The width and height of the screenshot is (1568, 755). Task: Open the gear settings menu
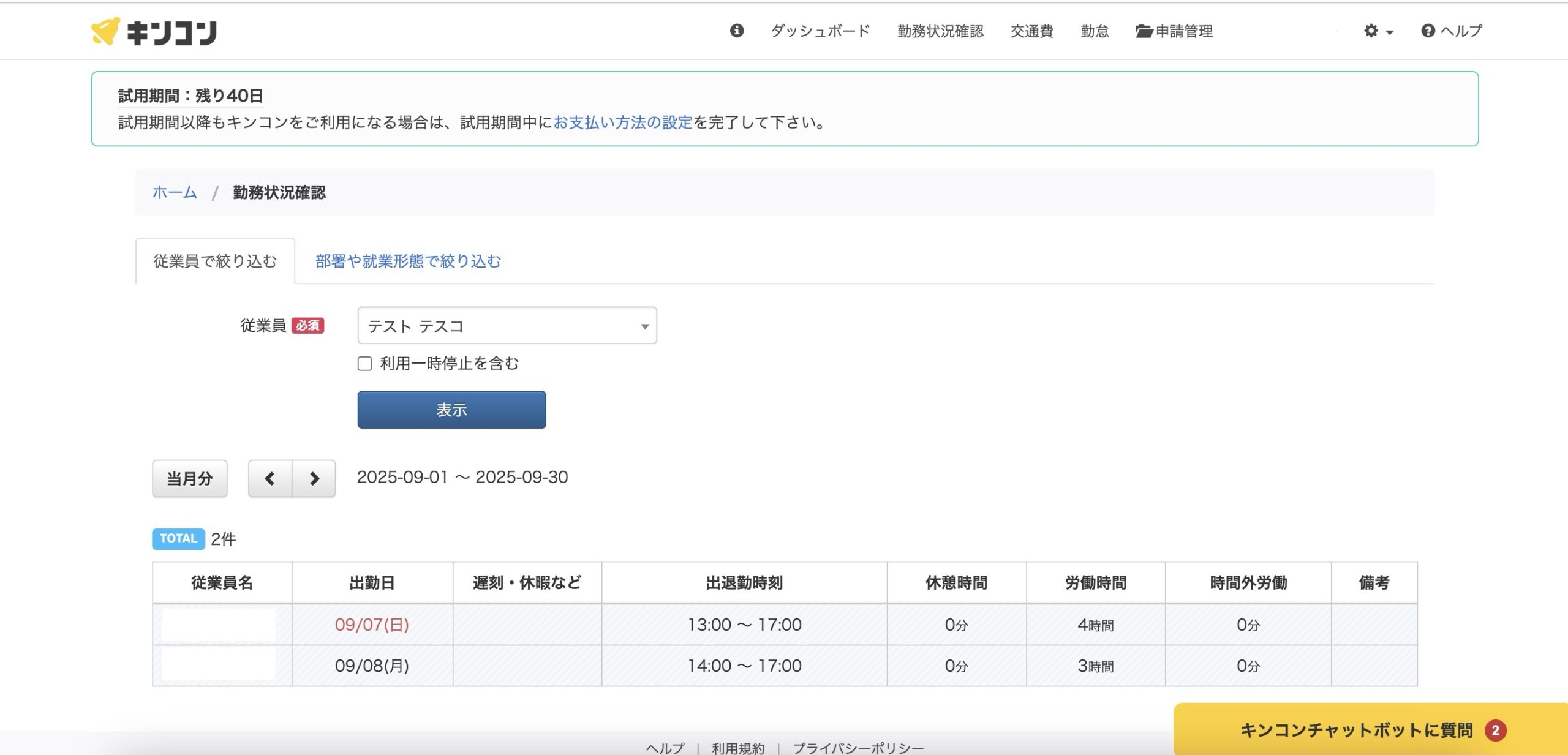coord(1371,31)
